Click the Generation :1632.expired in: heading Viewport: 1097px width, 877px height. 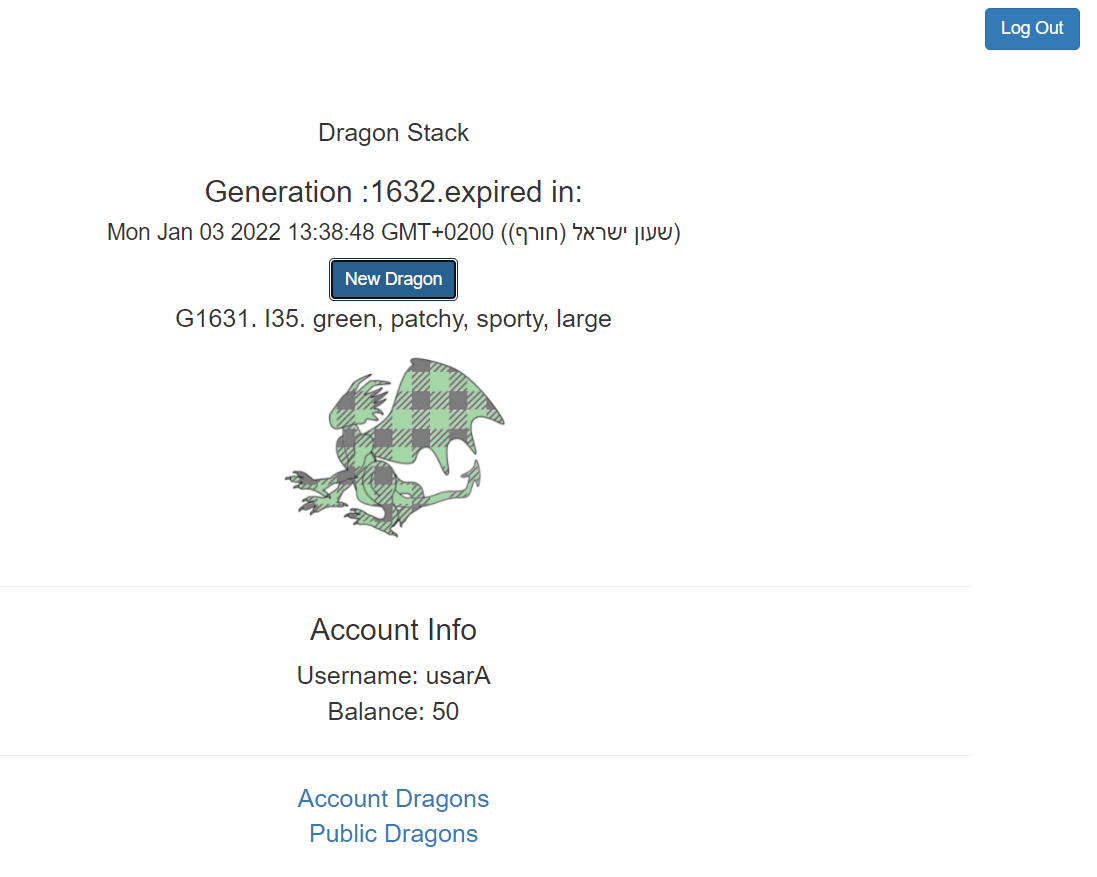coord(393,192)
